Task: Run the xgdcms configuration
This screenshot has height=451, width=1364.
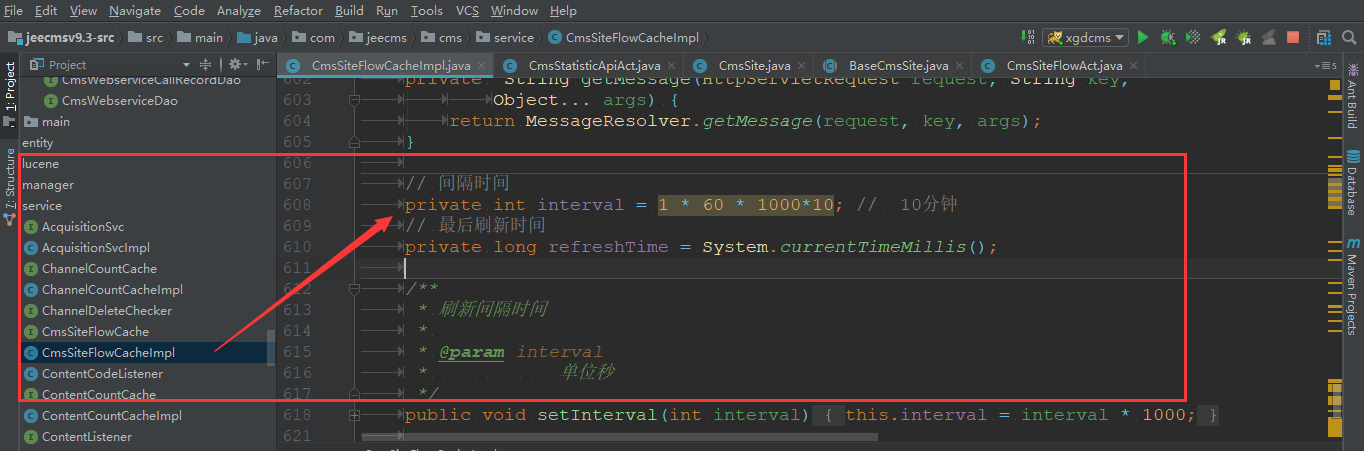Action: [x=1142, y=37]
